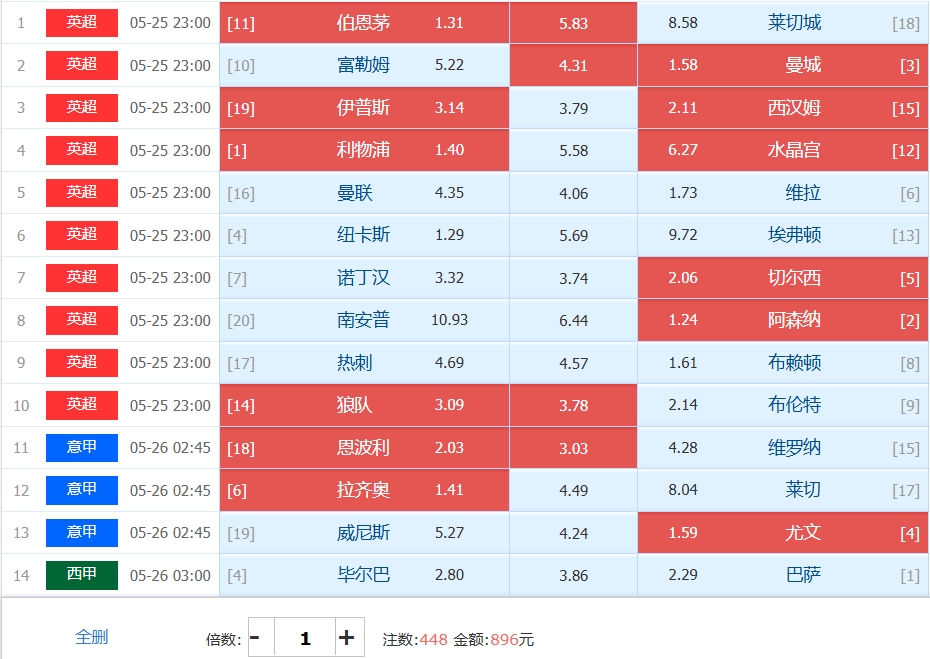Decrease the 倍数 multiplier with minus button
Image resolution: width=930 pixels, height=659 pixels.
(x=261, y=638)
